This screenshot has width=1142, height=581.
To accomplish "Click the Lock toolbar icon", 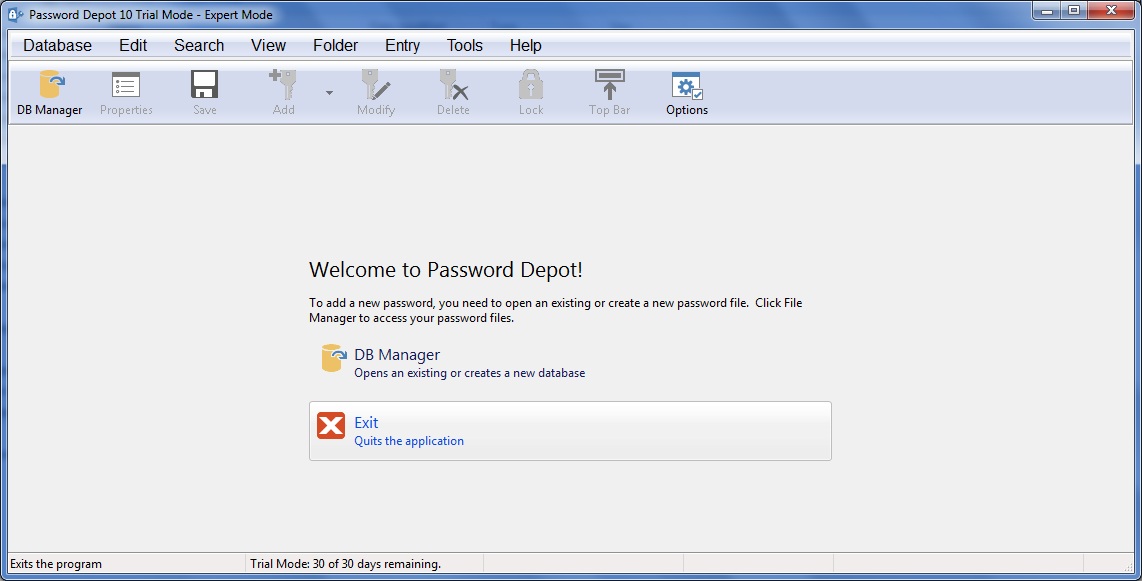I will pos(530,90).
